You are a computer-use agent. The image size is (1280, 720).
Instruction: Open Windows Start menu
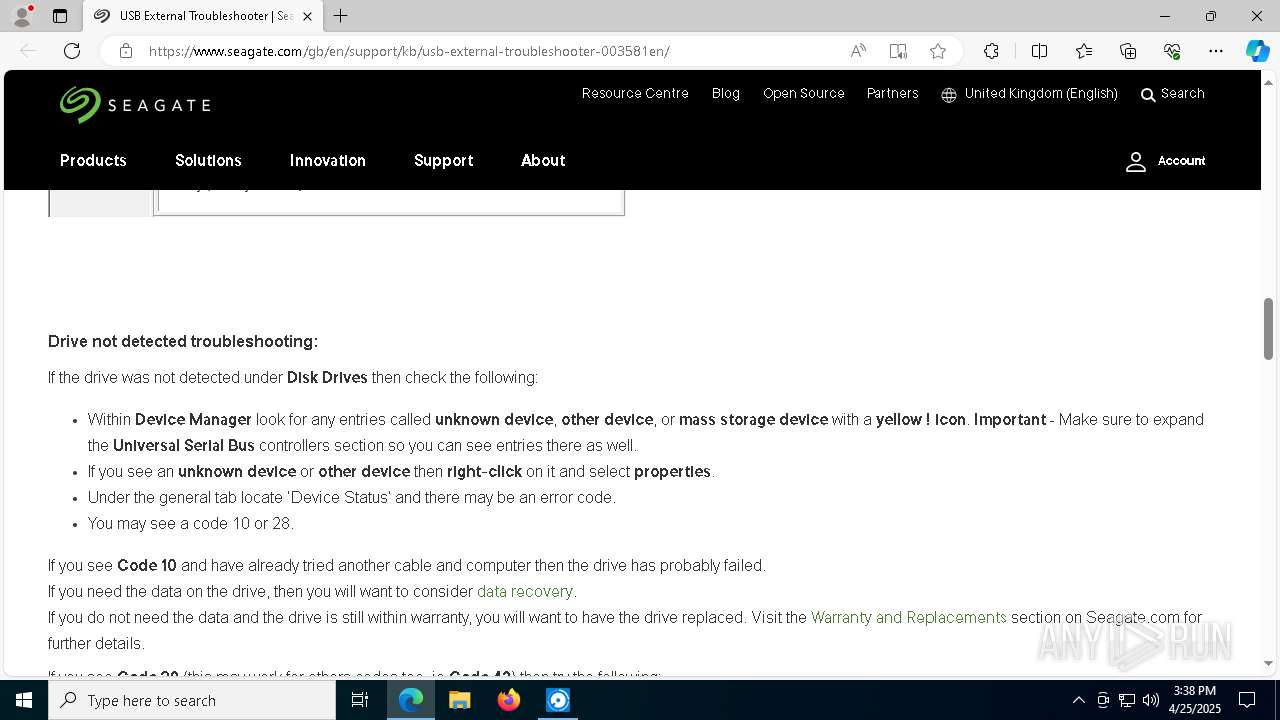click(x=24, y=700)
